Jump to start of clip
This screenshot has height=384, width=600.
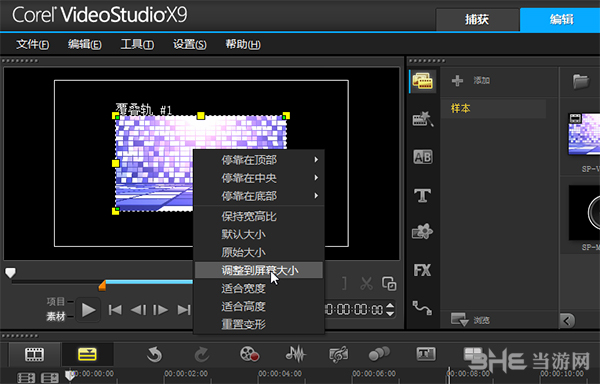[x=115, y=310]
